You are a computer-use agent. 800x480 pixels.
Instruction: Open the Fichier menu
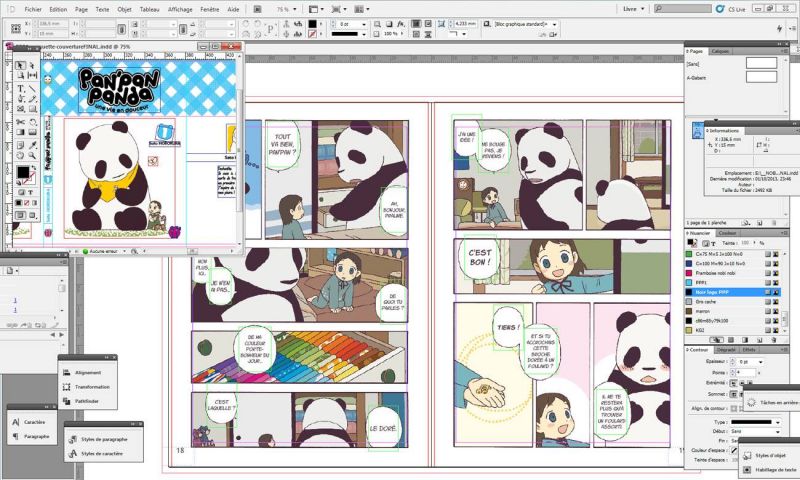point(33,9)
